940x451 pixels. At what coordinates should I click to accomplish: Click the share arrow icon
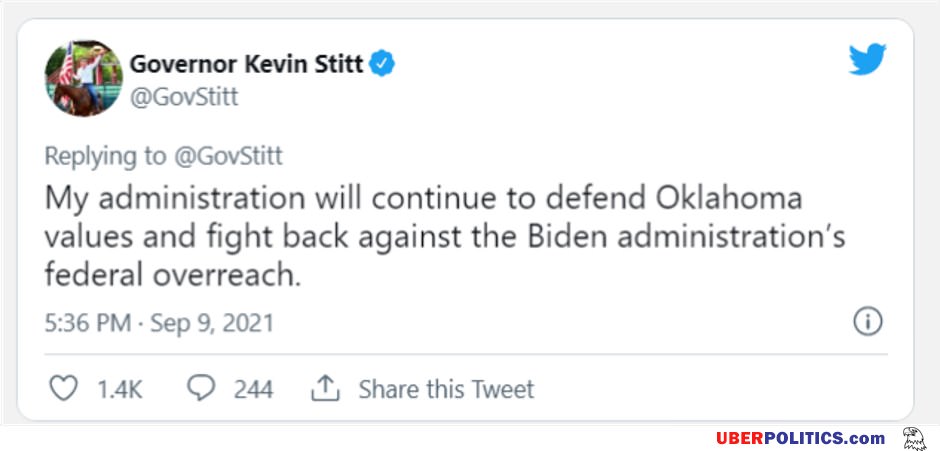pos(326,388)
